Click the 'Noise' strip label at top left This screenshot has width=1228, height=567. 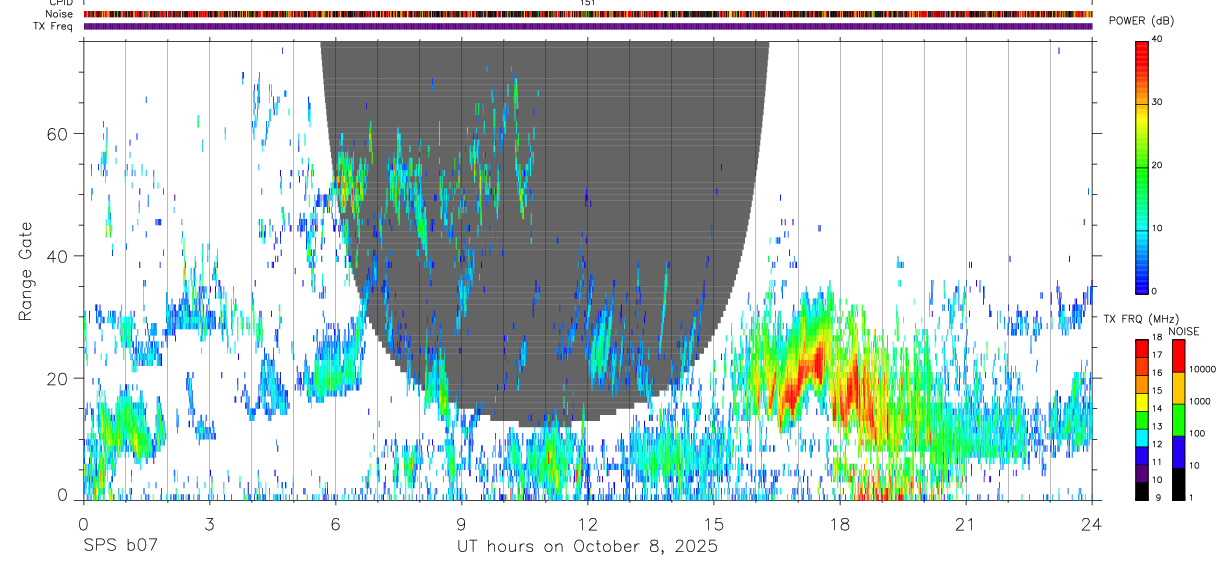pyautogui.click(x=61, y=14)
